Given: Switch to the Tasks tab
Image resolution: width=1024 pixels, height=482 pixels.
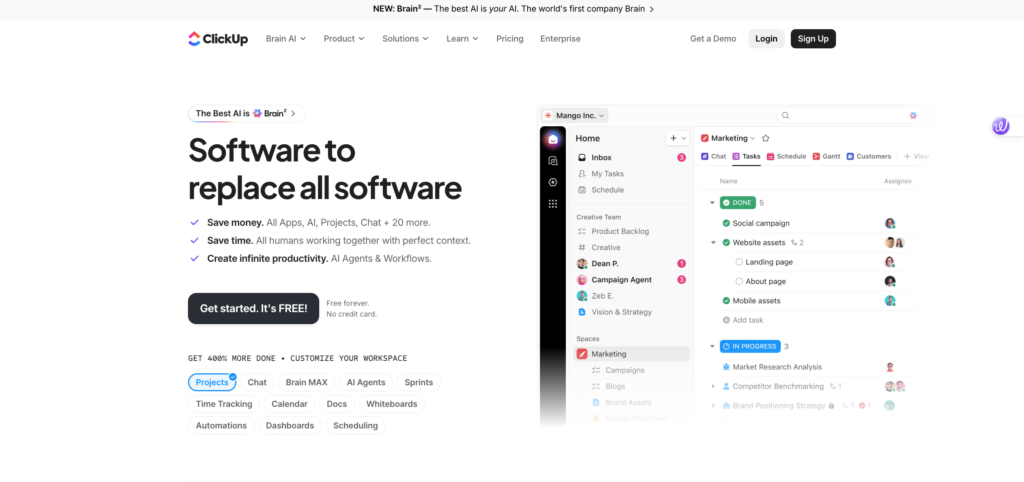Looking at the screenshot, I should pyautogui.click(x=746, y=157).
